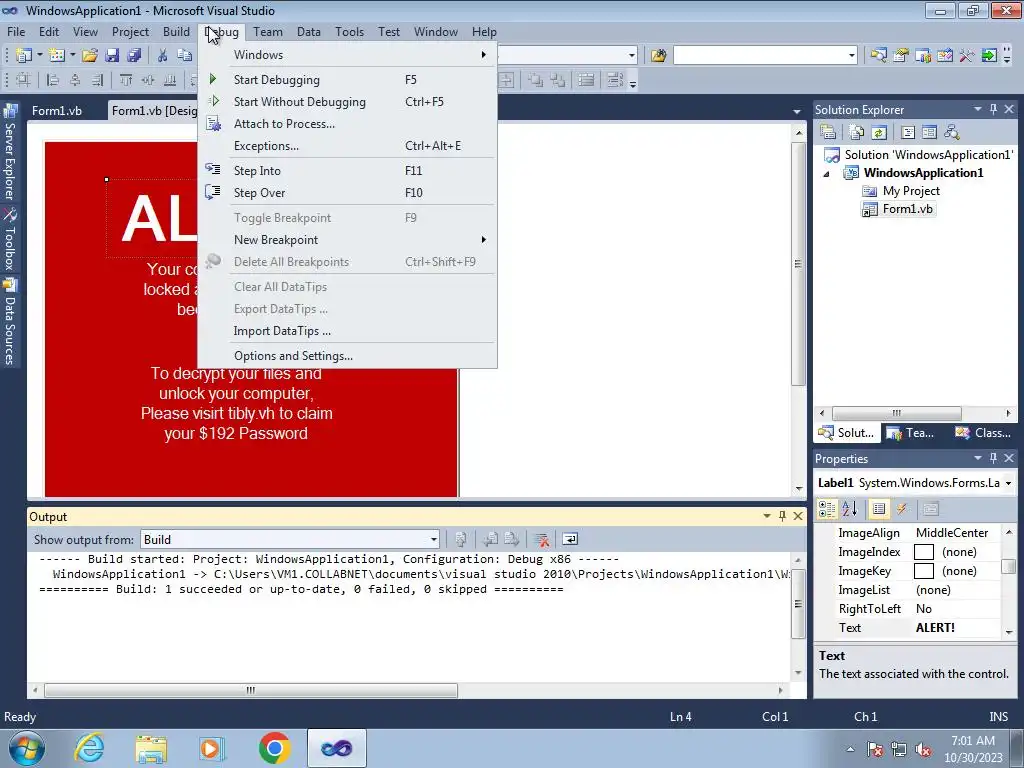Switch Properties to Categorized view
The image size is (1024, 768).
coord(827,509)
